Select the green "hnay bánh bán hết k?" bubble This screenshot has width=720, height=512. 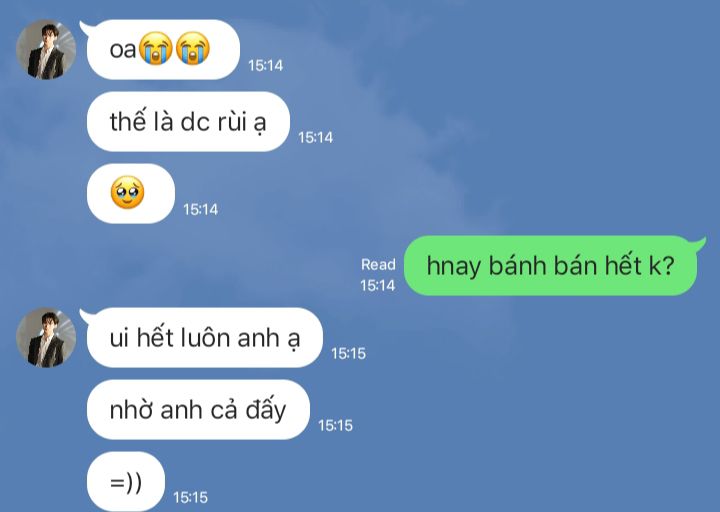click(551, 265)
